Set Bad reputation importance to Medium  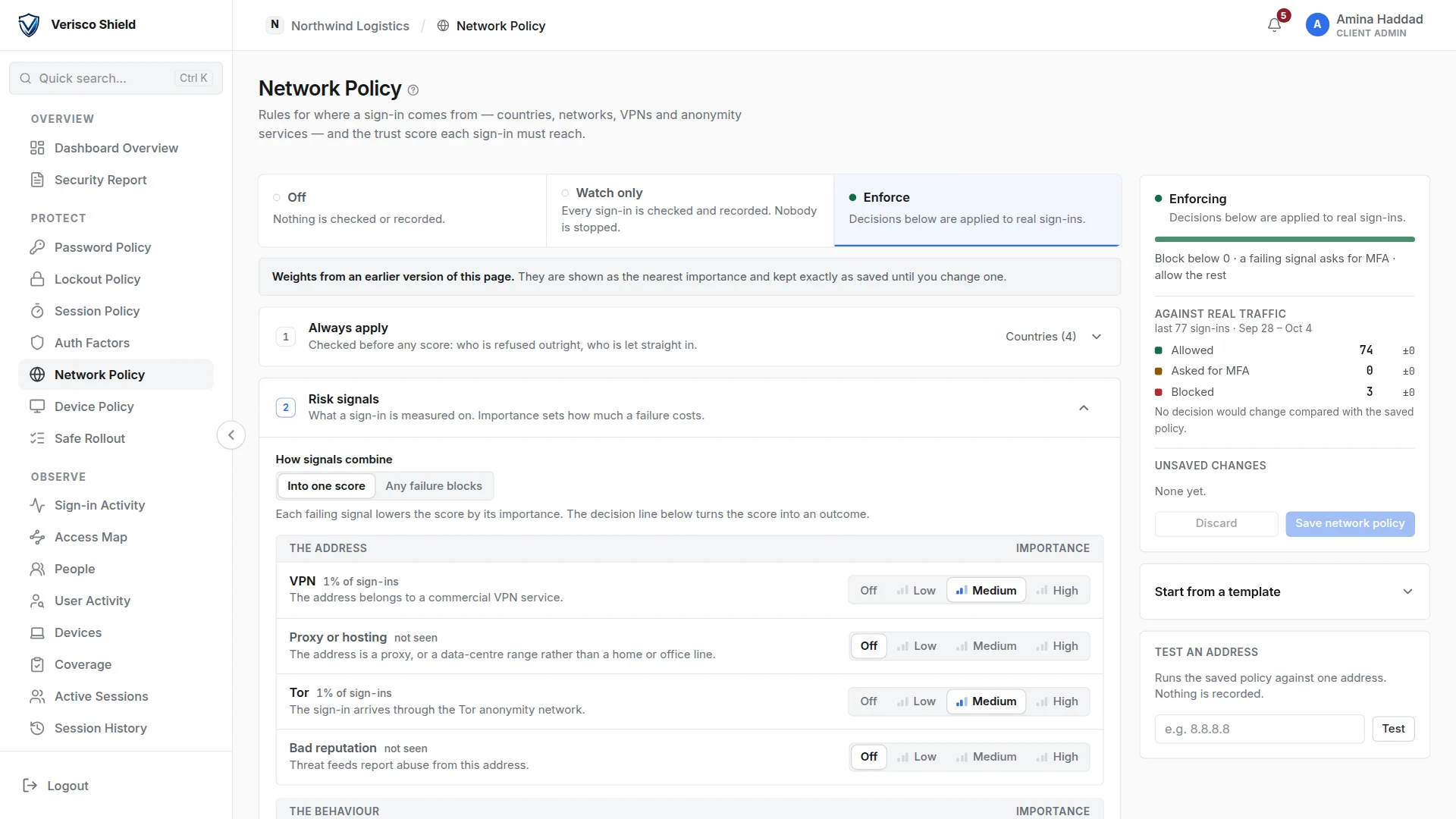(x=987, y=757)
